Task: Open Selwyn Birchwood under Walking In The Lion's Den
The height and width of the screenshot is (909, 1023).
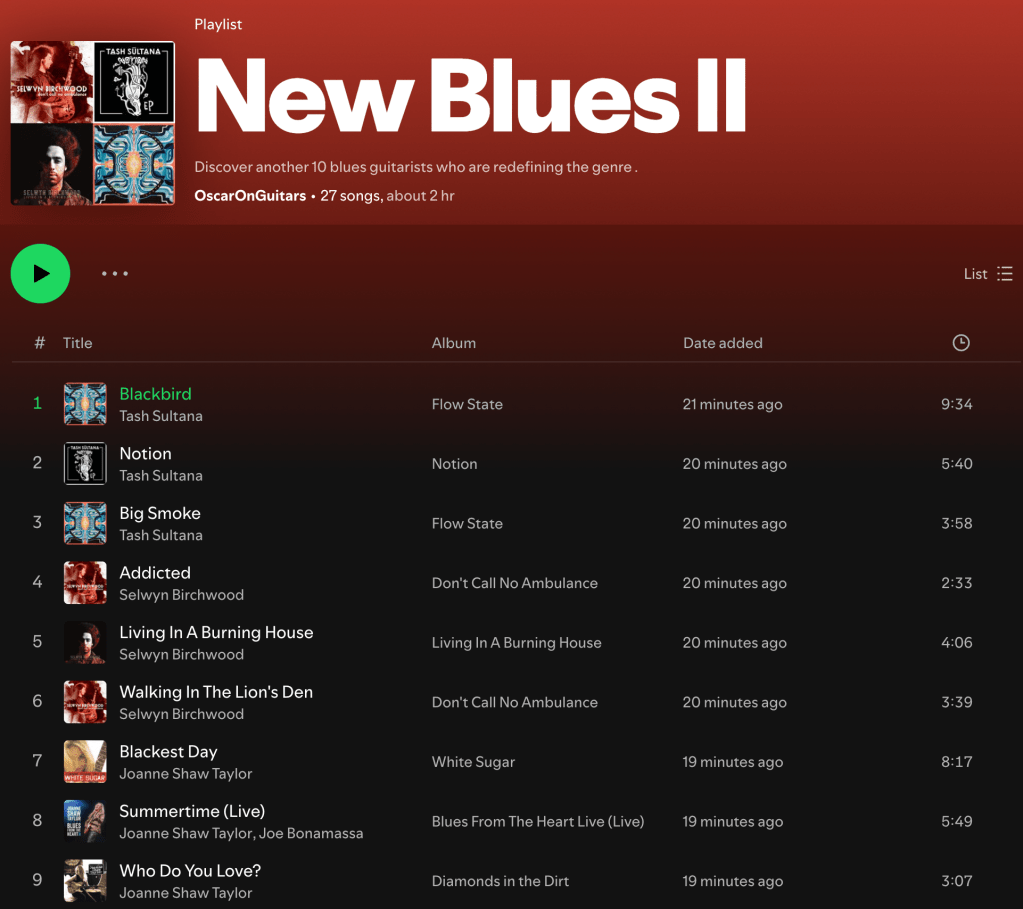Action: 181,714
